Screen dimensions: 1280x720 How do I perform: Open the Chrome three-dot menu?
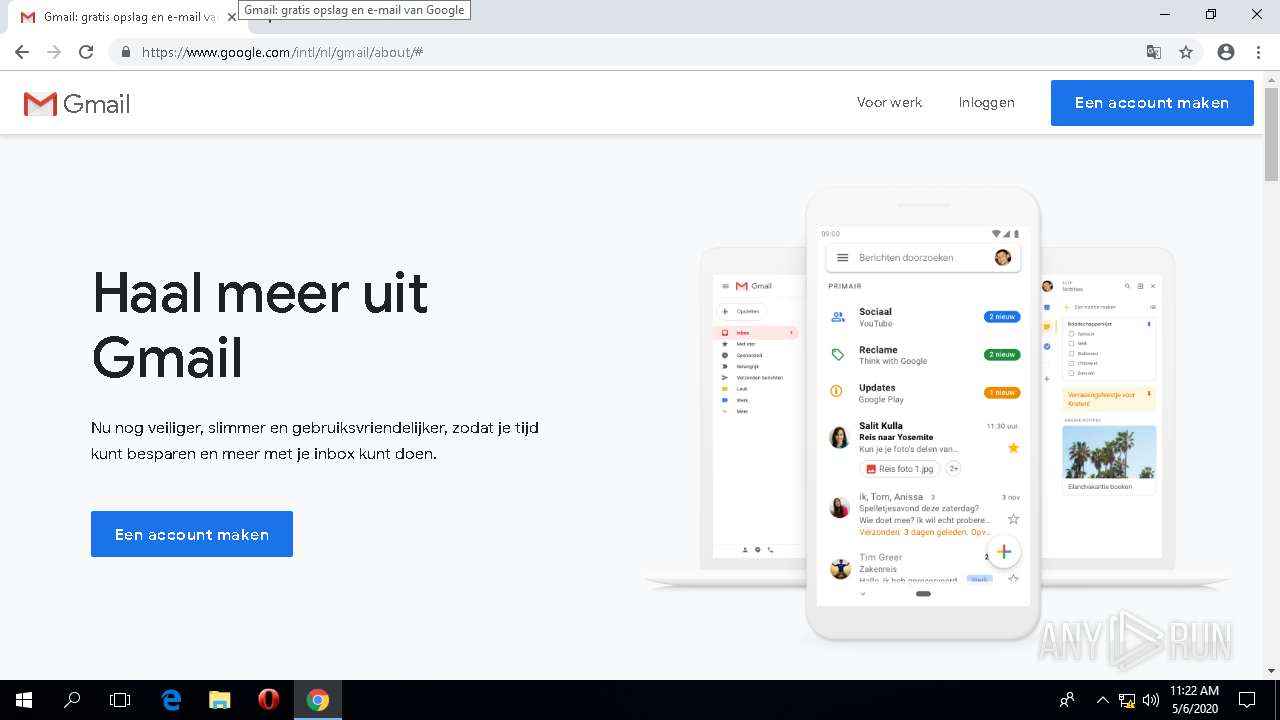(x=1257, y=52)
